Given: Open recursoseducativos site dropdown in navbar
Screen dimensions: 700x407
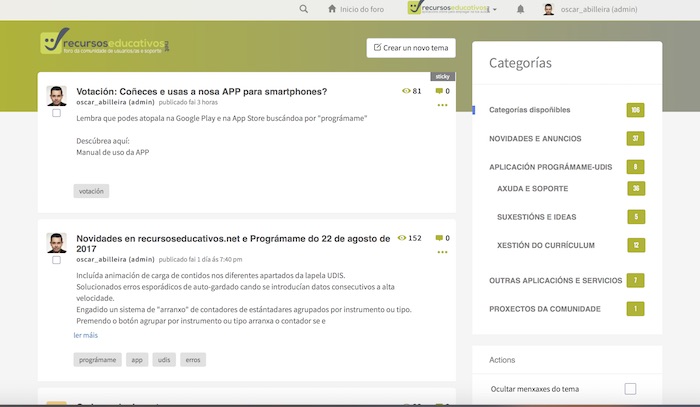Looking at the screenshot, I should click(453, 9).
